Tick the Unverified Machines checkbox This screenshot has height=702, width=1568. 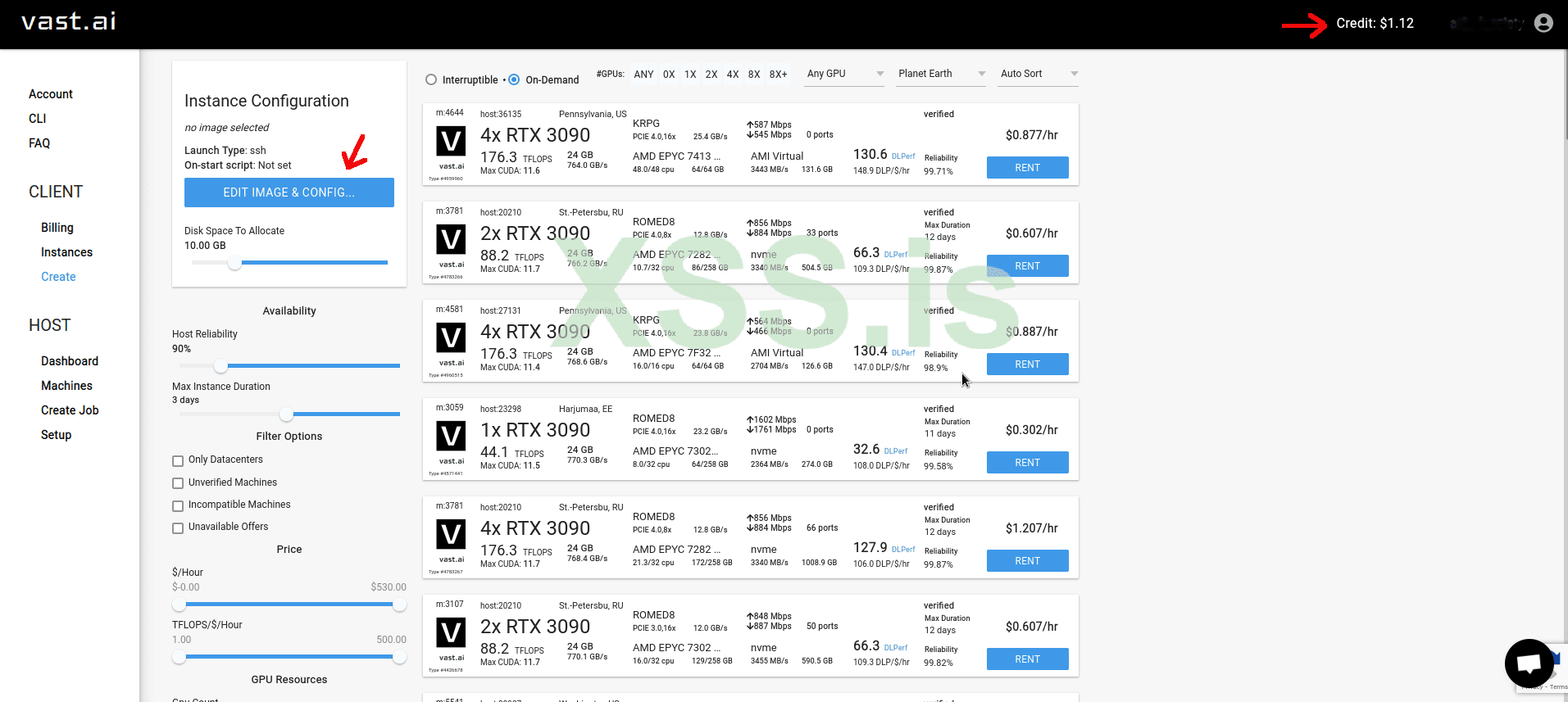(178, 483)
